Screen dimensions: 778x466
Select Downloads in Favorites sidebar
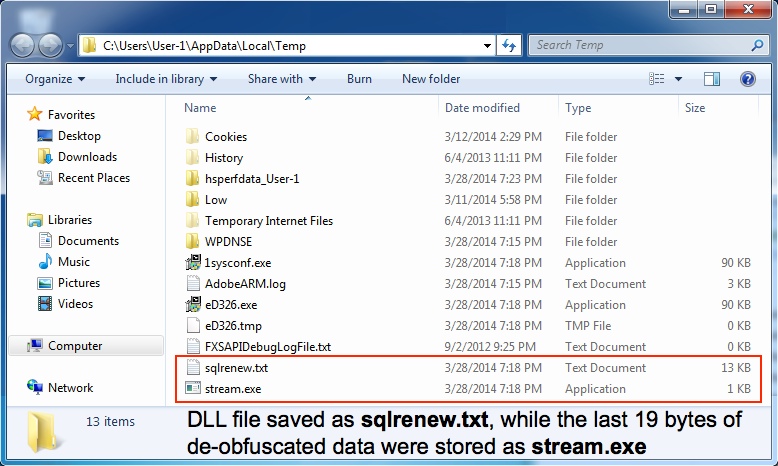coord(87,157)
